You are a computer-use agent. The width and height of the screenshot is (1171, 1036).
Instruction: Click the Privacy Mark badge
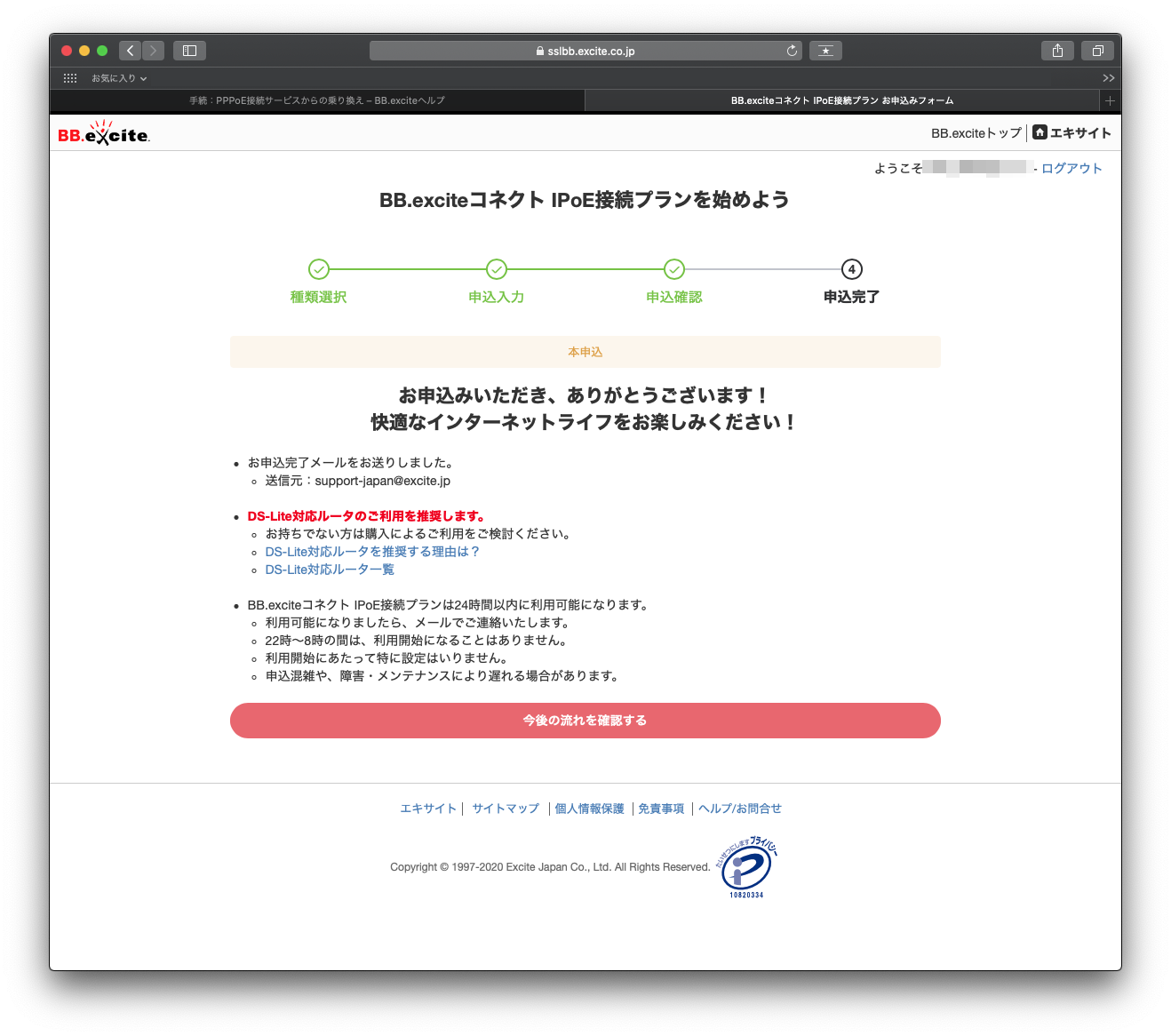click(x=746, y=867)
